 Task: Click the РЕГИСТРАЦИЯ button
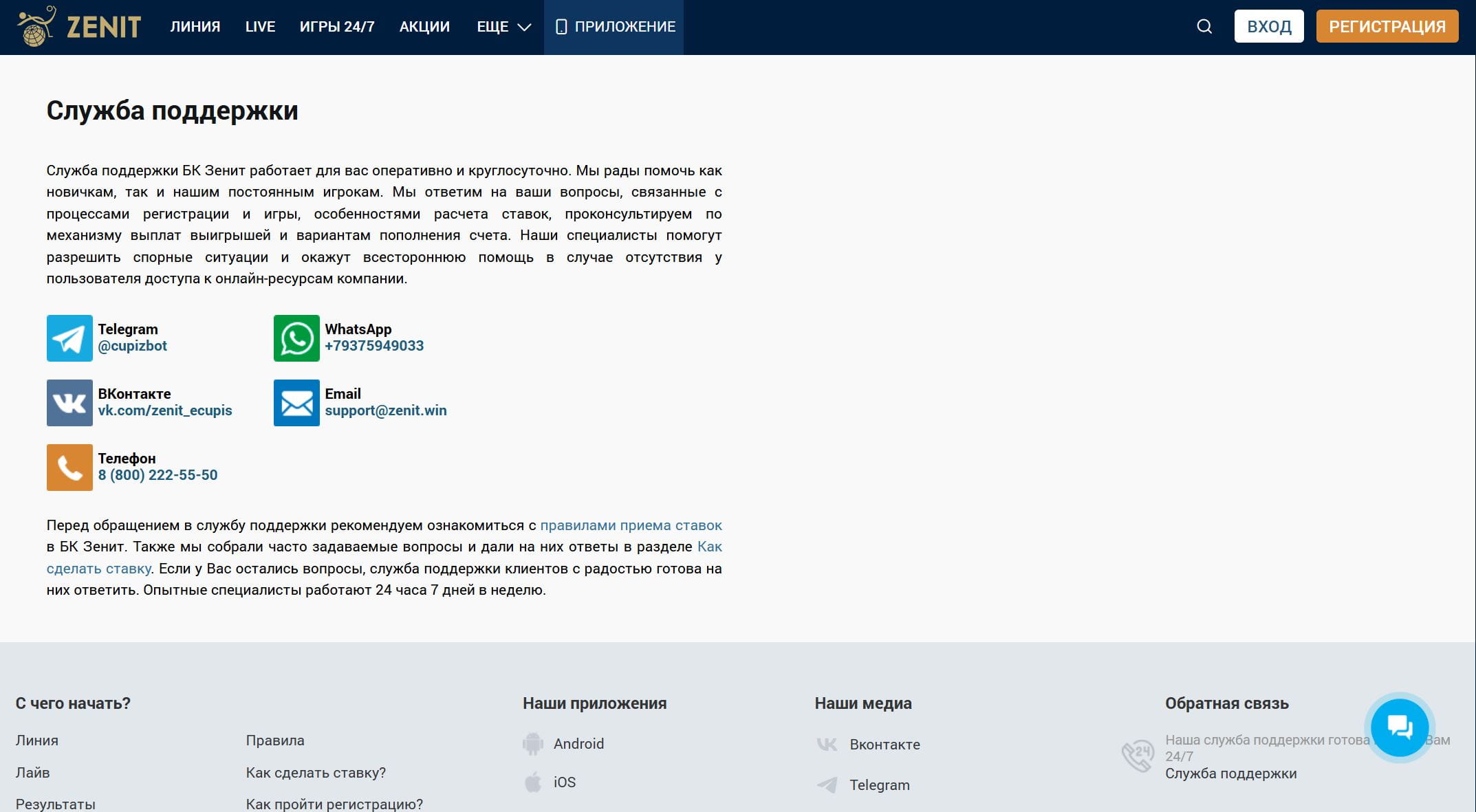(x=1387, y=26)
